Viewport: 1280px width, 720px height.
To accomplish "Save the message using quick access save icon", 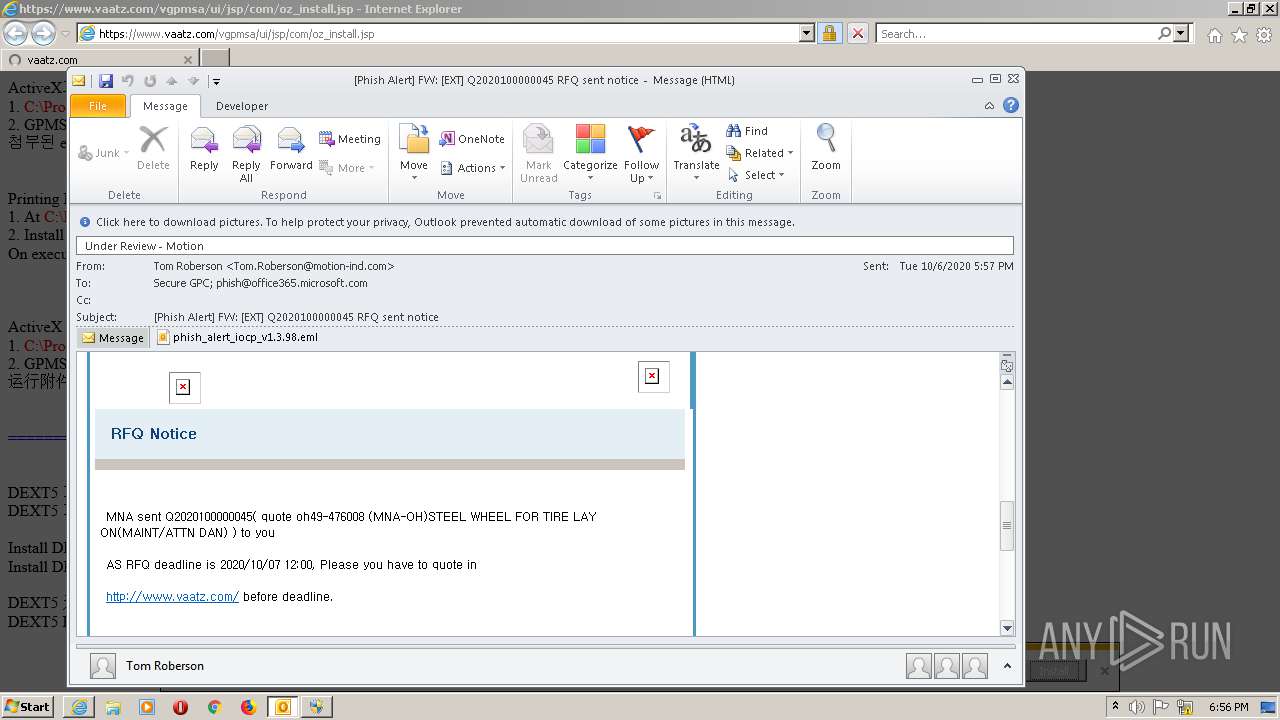I will point(106,81).
